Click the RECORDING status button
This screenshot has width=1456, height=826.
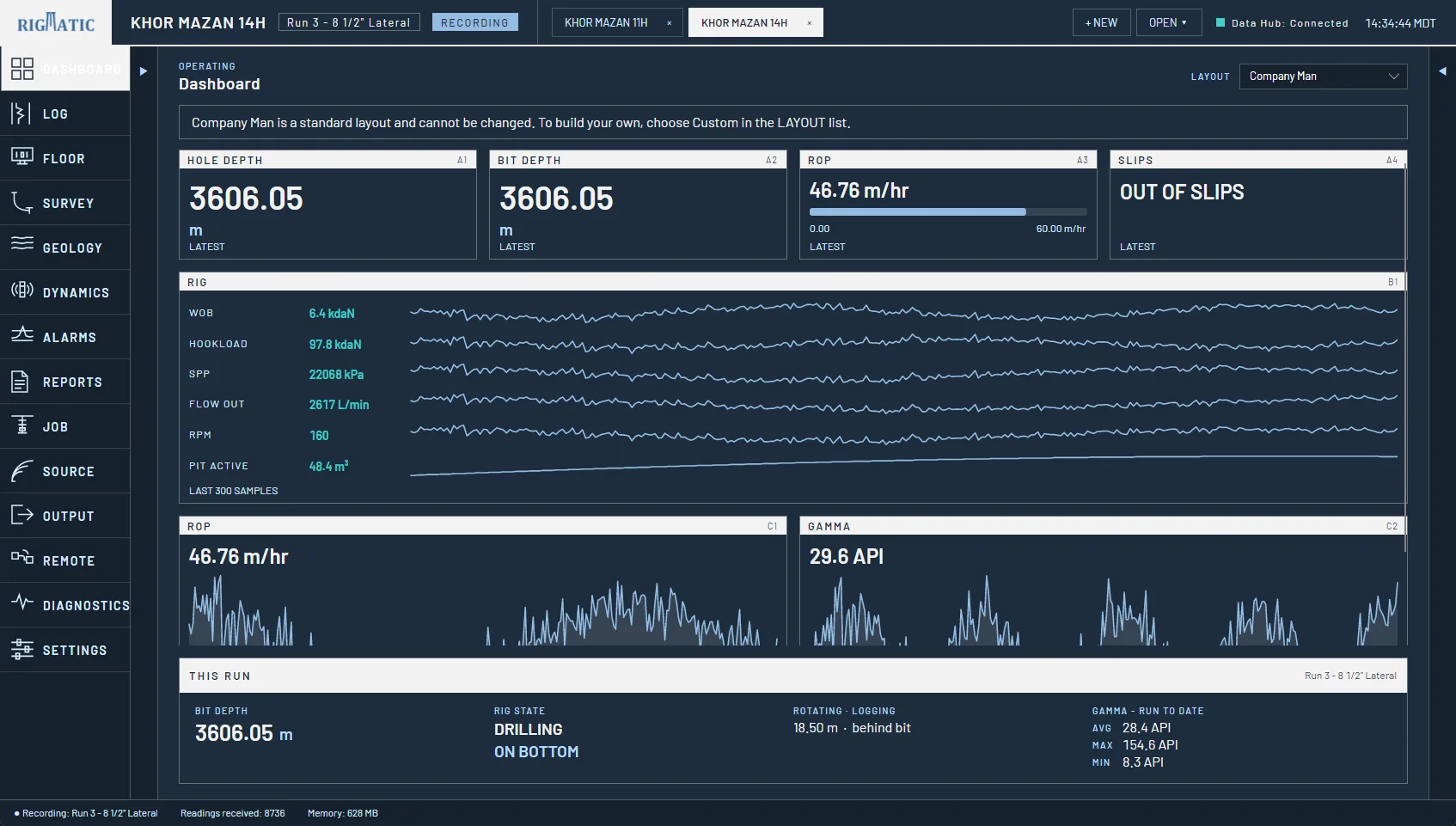(474, 22)
